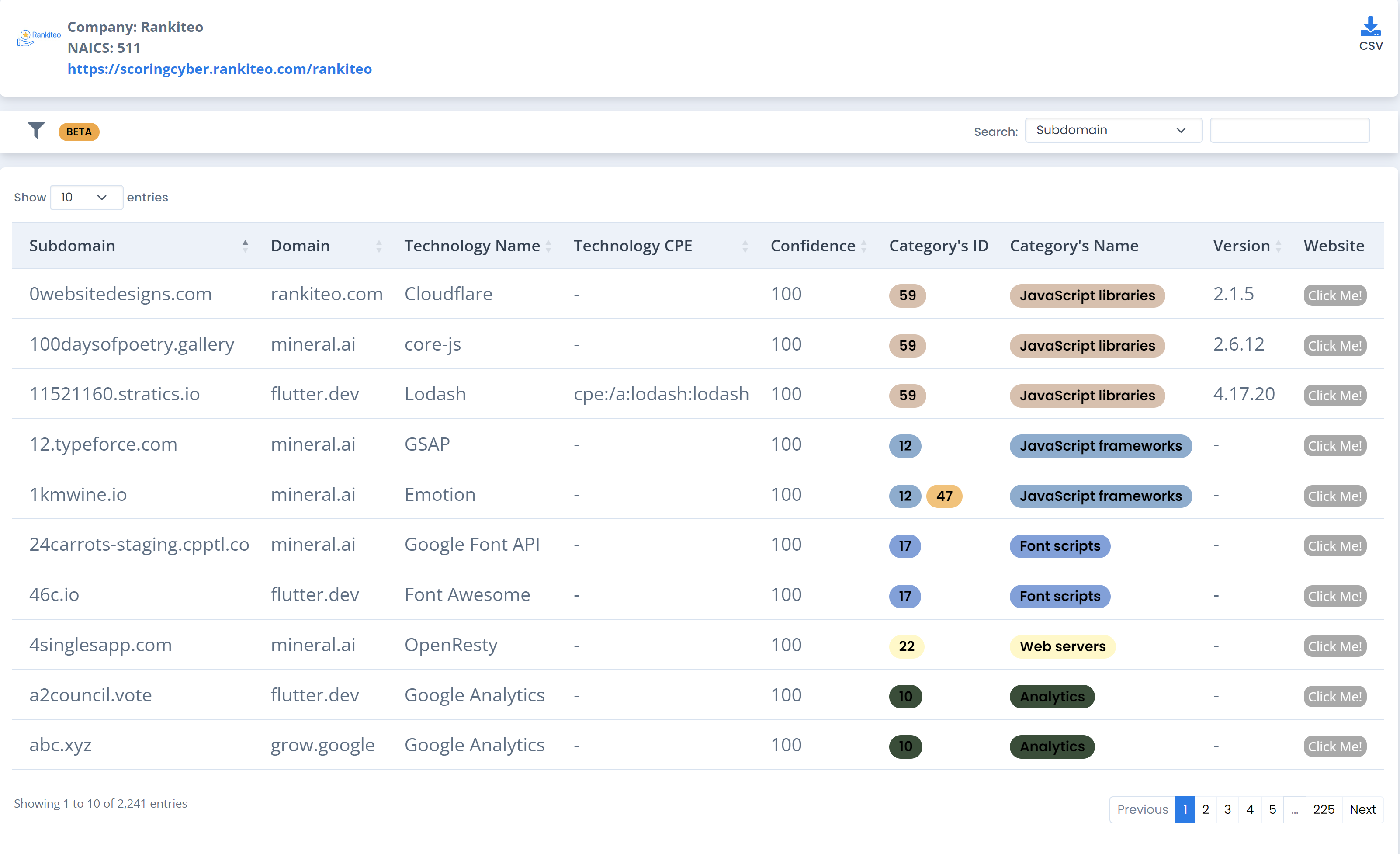
Task: Click category ID 47 badge on Emotion row
Action: 944,496
